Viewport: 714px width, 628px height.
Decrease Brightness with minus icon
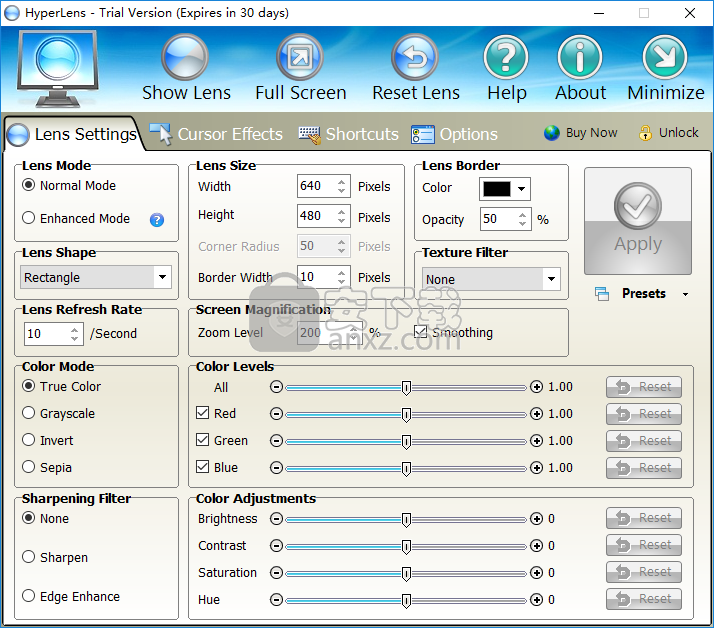point(276,519)
